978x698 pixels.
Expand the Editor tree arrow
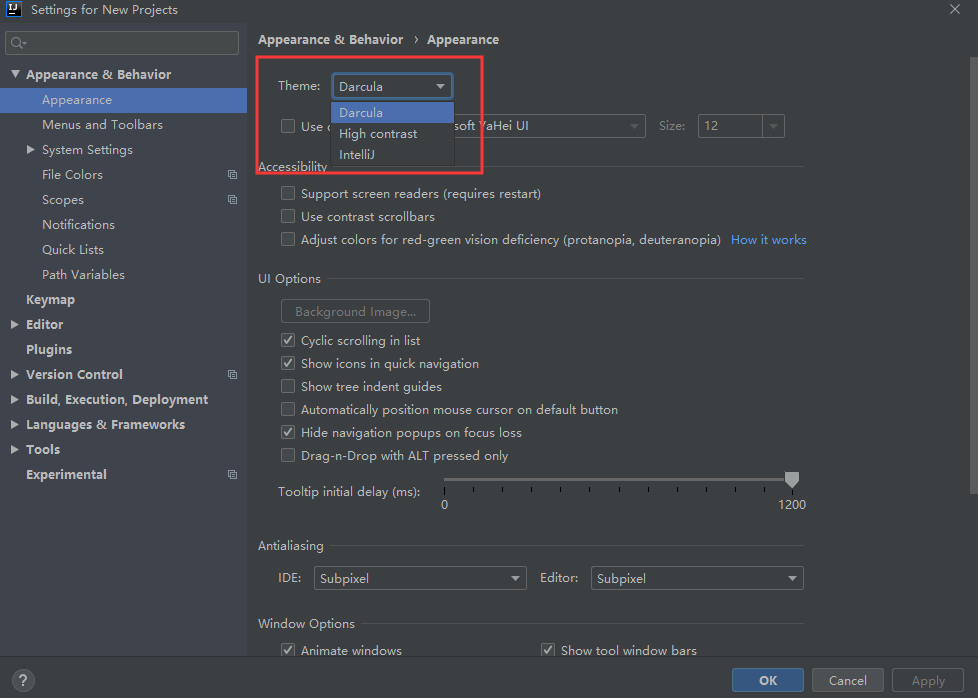(x=15, y=324)
